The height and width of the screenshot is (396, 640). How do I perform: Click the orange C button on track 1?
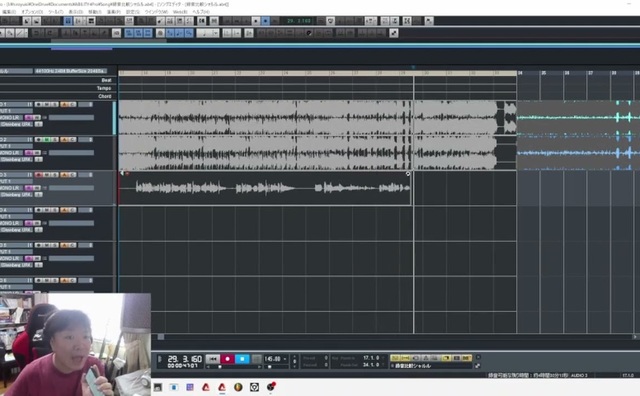[72, 105]
